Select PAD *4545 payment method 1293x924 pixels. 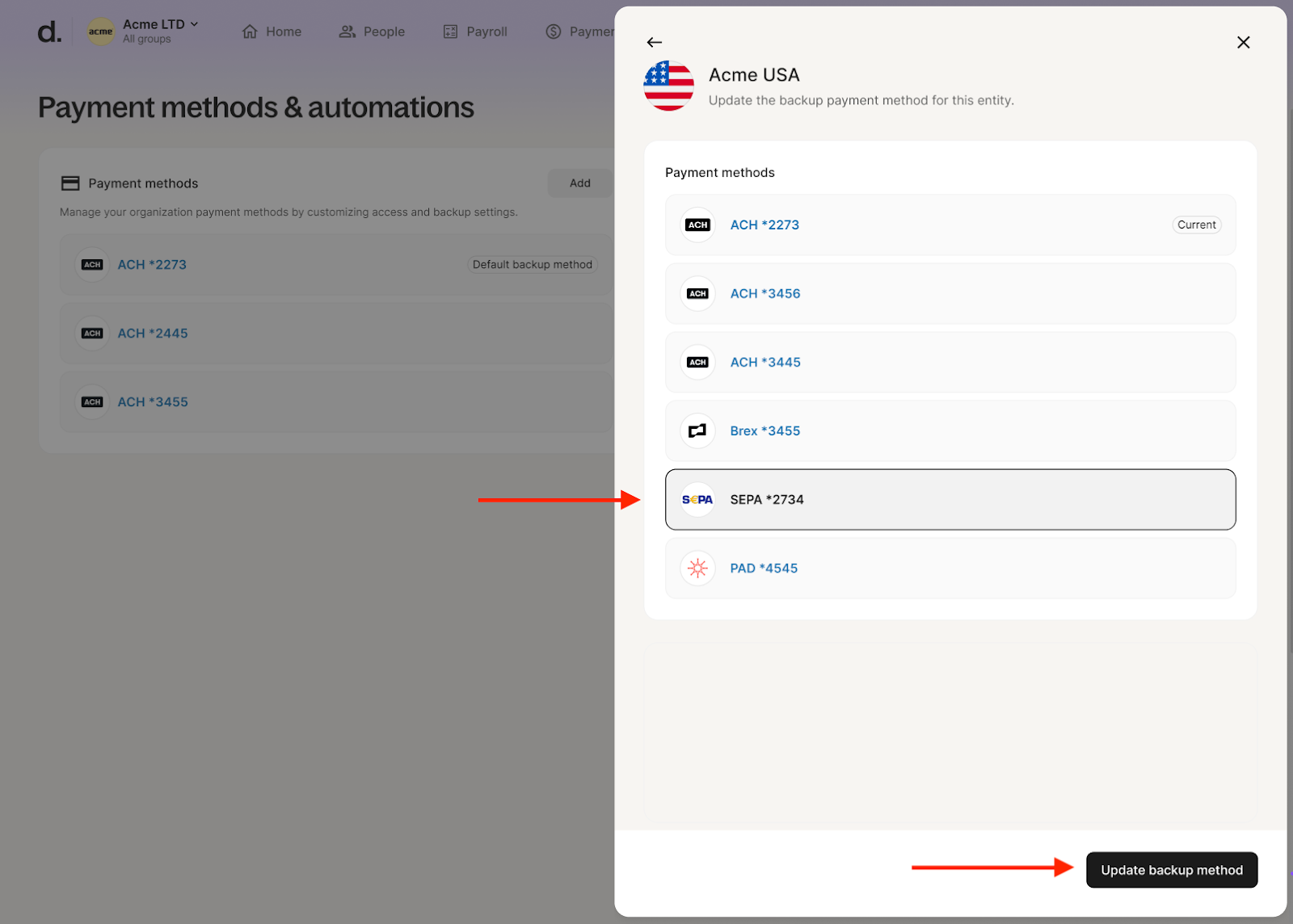coord(950,569)
